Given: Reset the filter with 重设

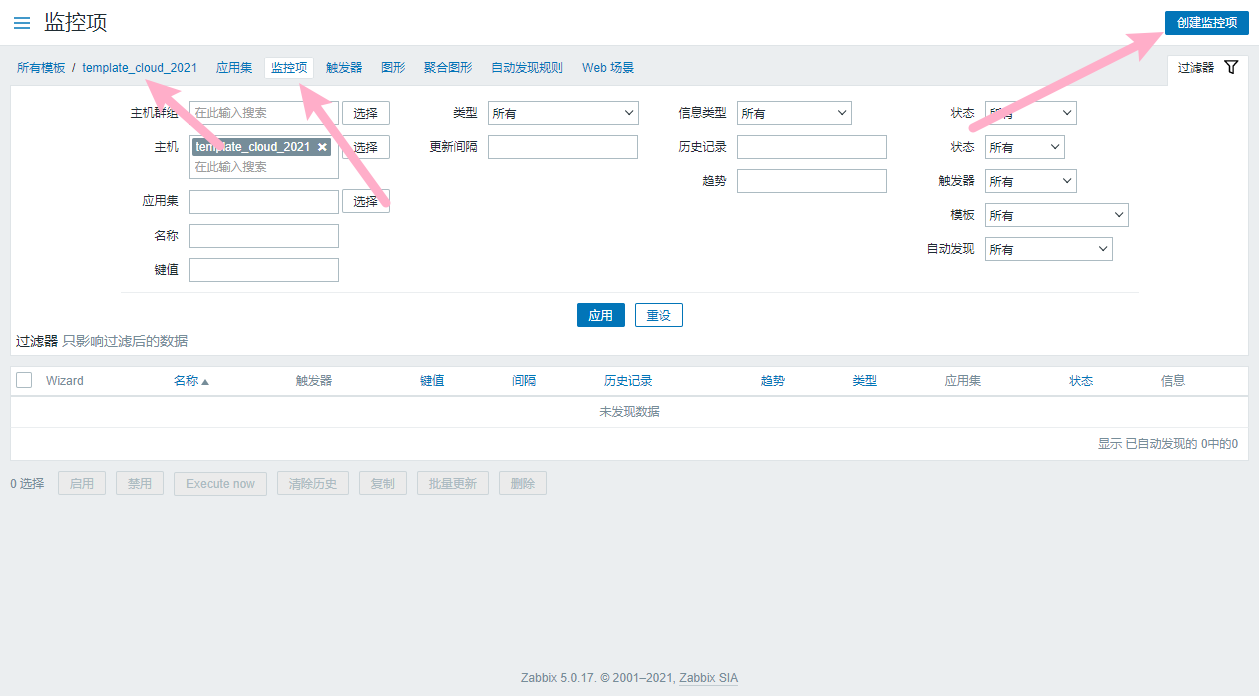Looking at the screenshot, I should click(x=658, y=315).
